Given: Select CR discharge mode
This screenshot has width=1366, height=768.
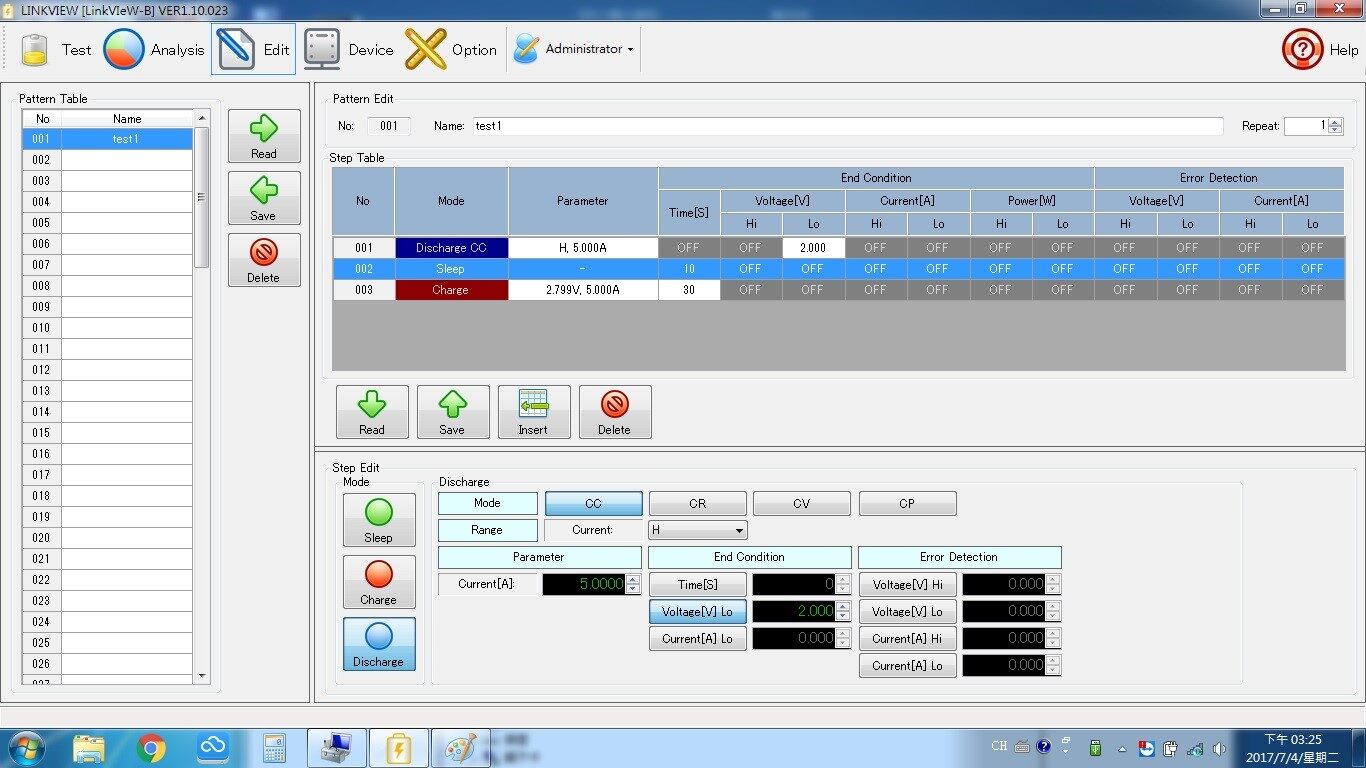Looking at the screenshot, I should (x=697, y=503).
